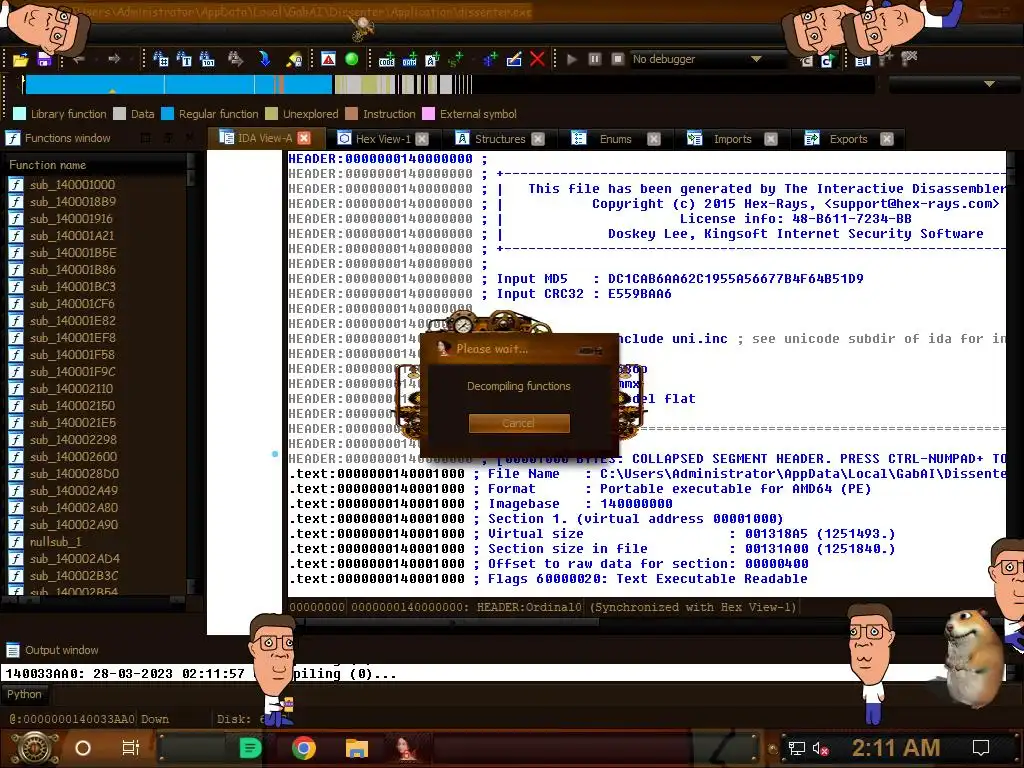Click the Input MD5 line in the disassembly
1024x768 pixels.
(x=680, y=279)
